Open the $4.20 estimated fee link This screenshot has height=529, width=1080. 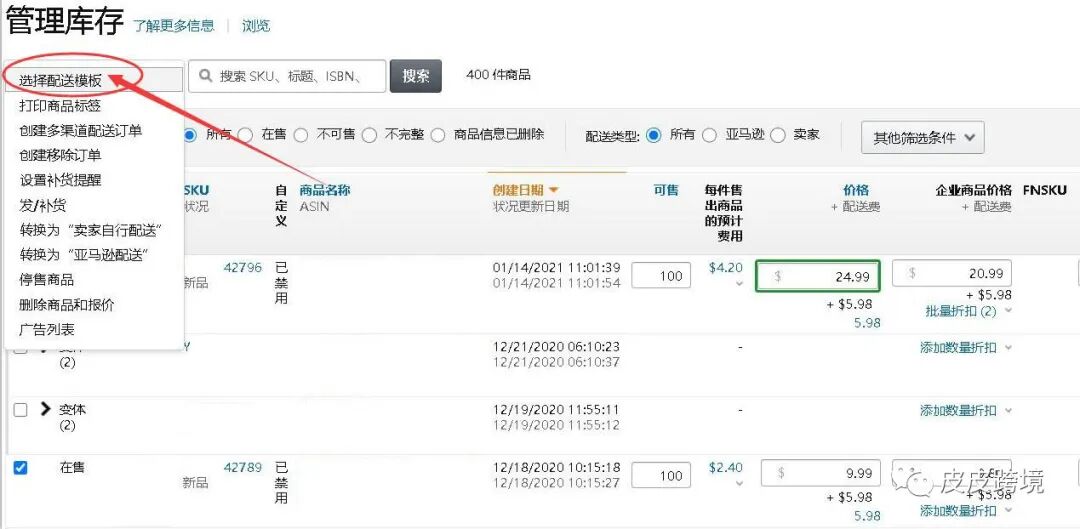726,268
